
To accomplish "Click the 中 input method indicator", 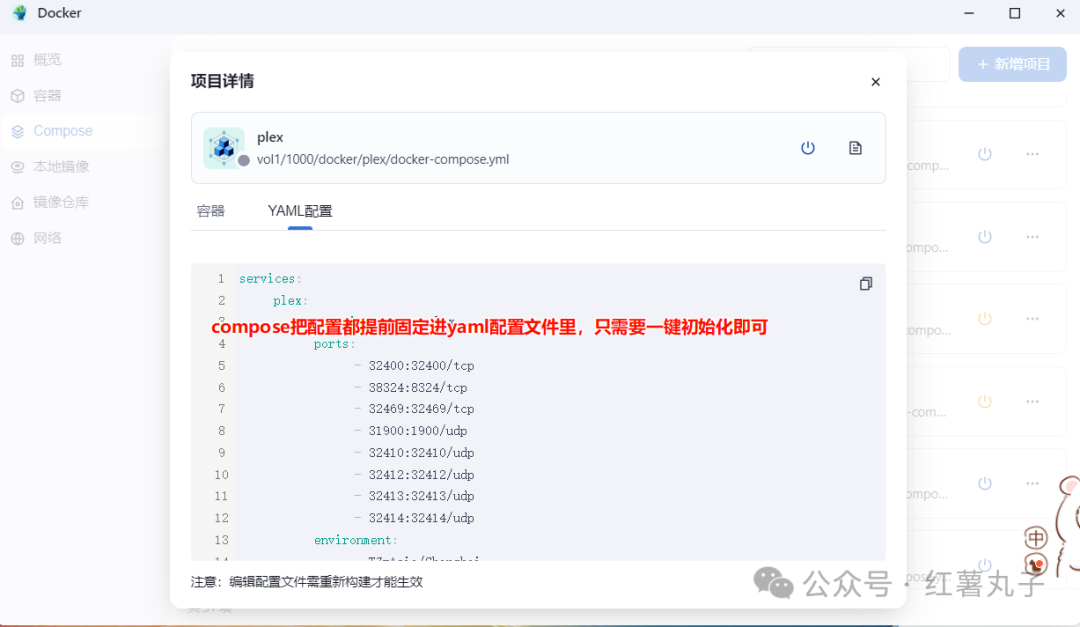I will pos(1036,537).
